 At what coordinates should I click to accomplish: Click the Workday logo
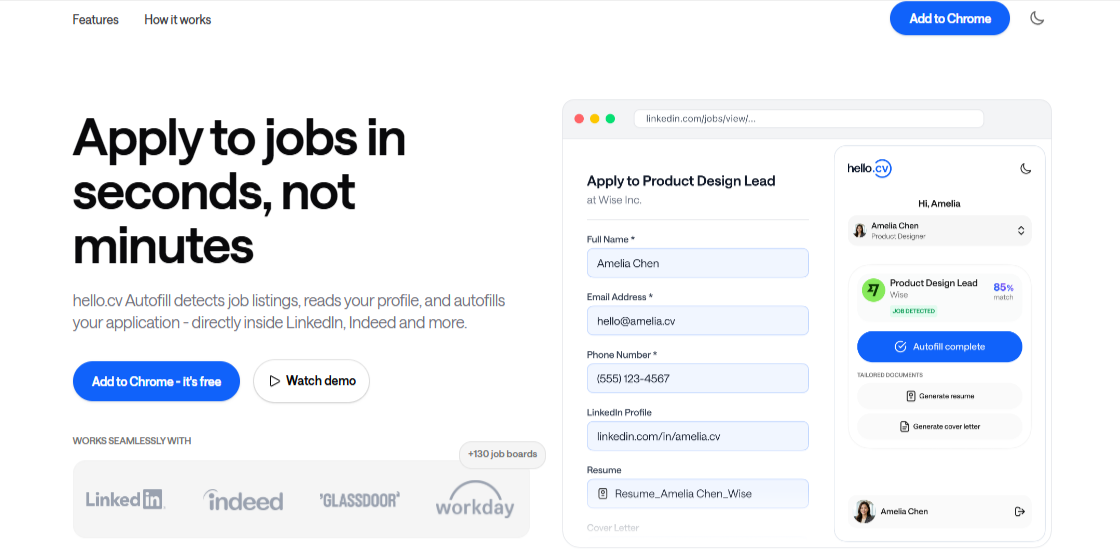[x=474, y=499]
